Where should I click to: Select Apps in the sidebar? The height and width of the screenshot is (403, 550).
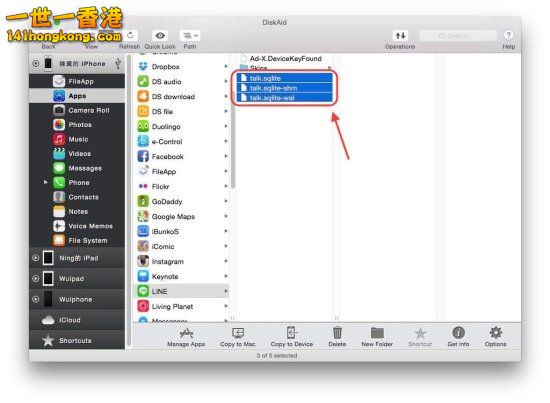(x=77, y=96)
